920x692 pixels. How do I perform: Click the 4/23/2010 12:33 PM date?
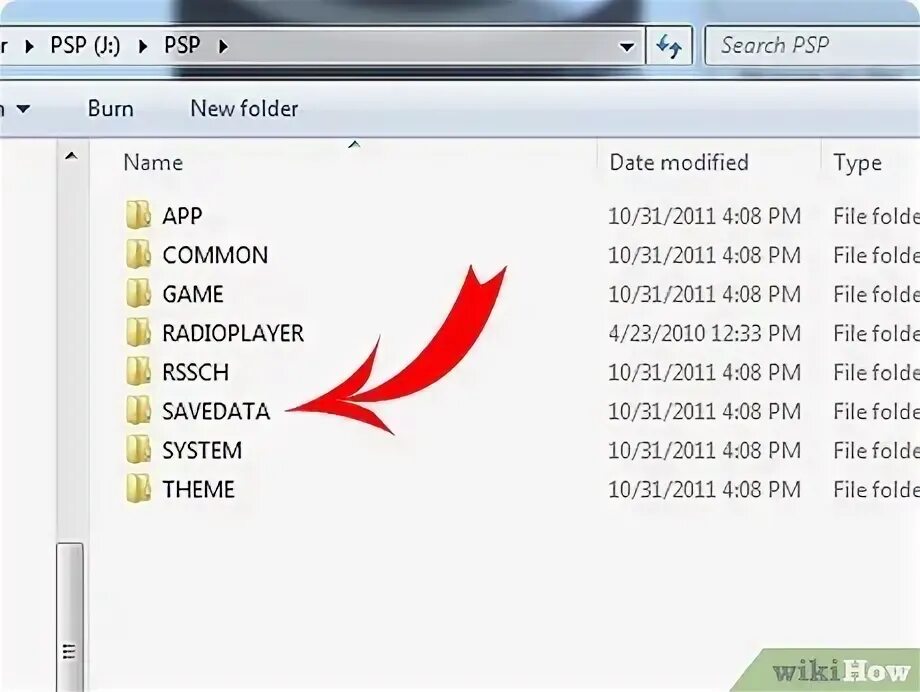click(x=705, y=333)
